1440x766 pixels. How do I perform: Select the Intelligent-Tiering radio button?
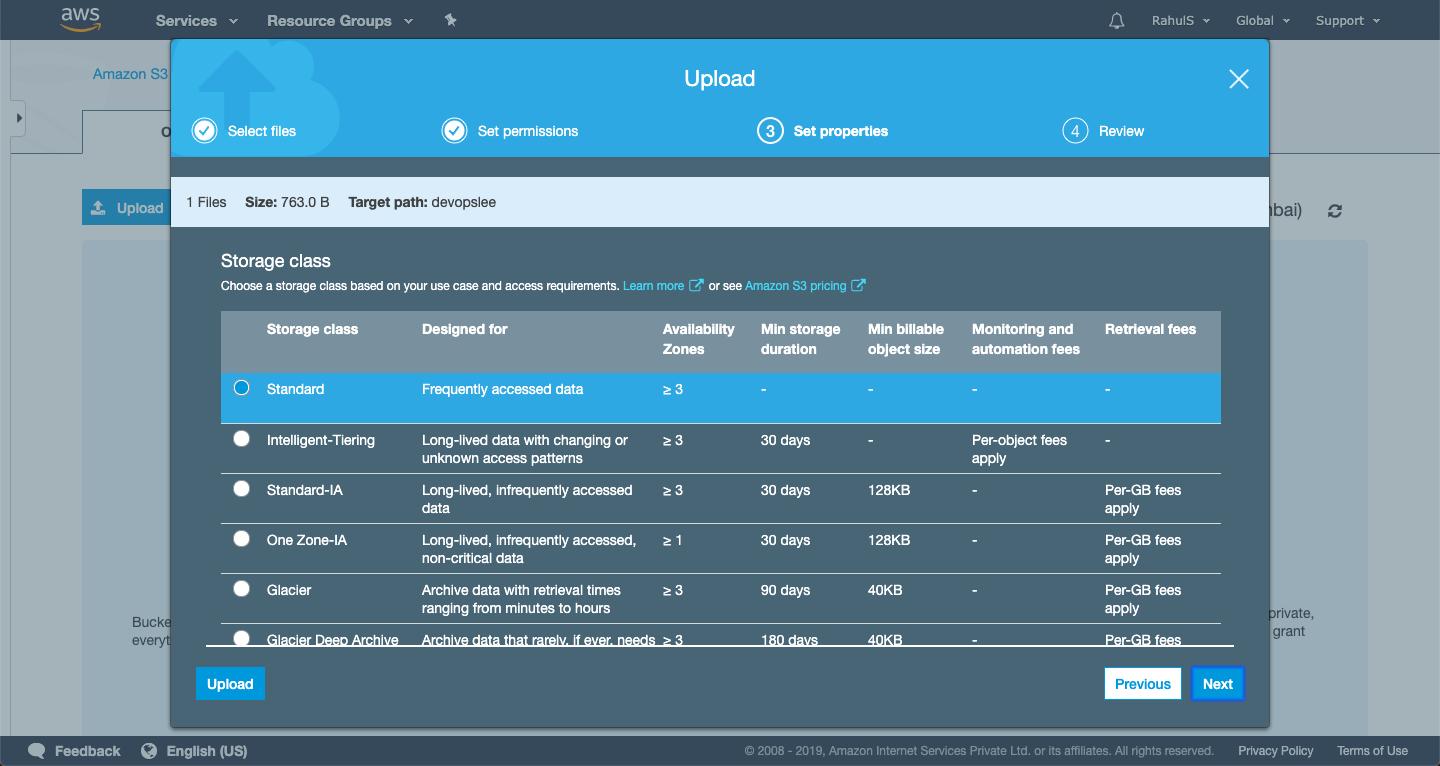point(241,439)
